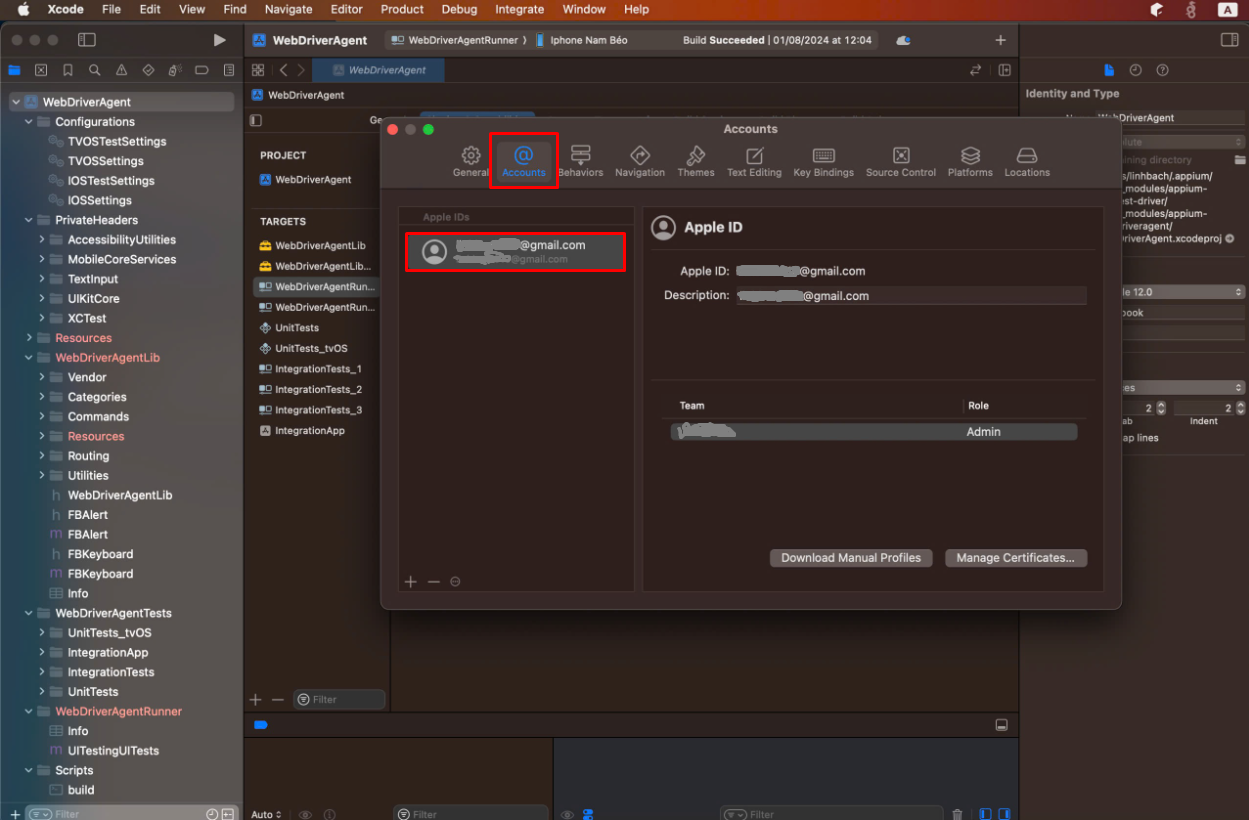Image resolution: width=1249 pixels, height=820 pixels.
Task: Collapse the WebDriverAgentTests group
Action: click(x=29, y=613)
